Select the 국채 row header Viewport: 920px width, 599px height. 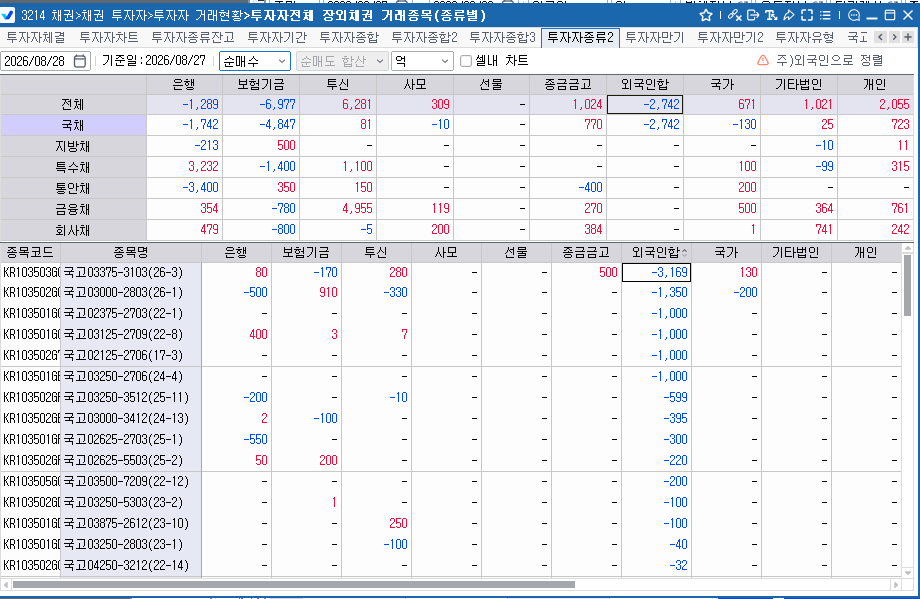tap(73, 125)
